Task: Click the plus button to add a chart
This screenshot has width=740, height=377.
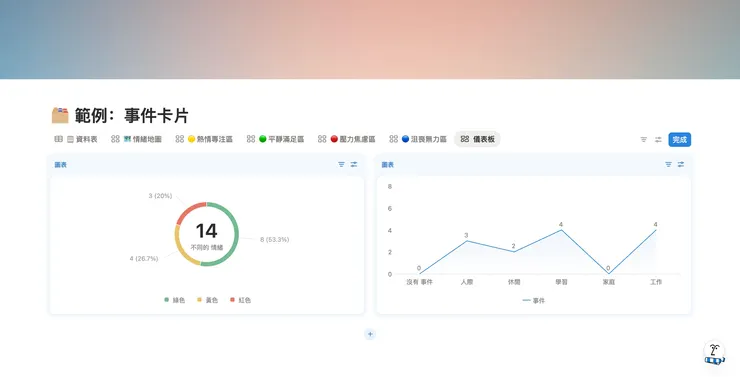Action: tap(370, 334)
